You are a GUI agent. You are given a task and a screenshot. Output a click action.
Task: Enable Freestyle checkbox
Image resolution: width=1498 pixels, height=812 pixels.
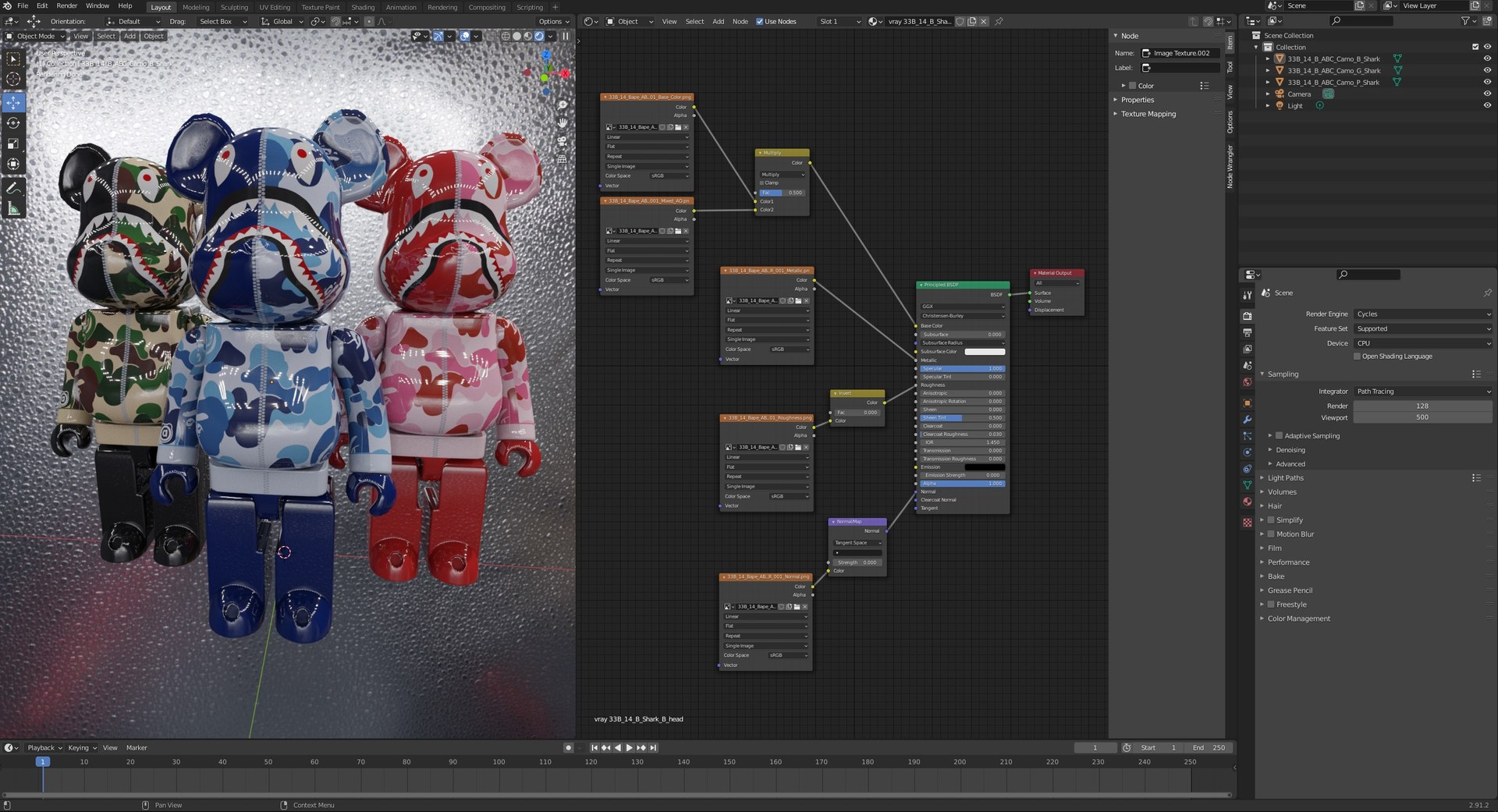[1272, 605]
